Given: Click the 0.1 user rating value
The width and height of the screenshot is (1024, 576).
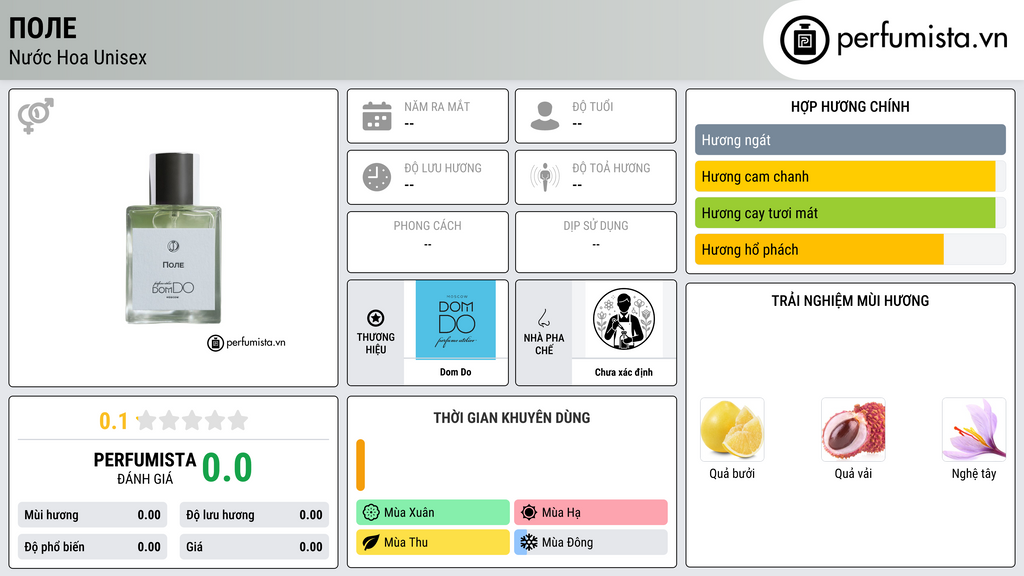Looking at the screenshot, I should point(114,421).
